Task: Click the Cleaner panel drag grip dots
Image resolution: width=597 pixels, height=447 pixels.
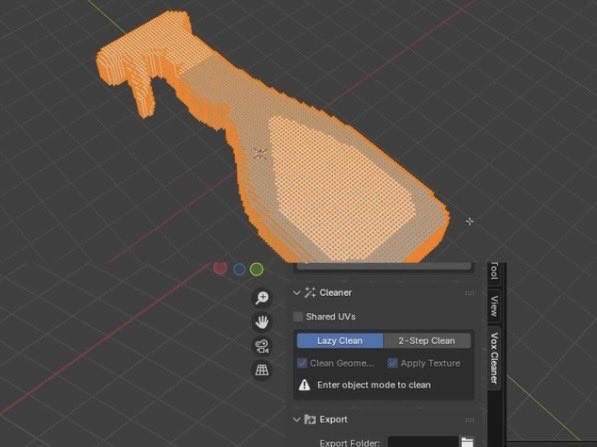Action: coord(469,293)
